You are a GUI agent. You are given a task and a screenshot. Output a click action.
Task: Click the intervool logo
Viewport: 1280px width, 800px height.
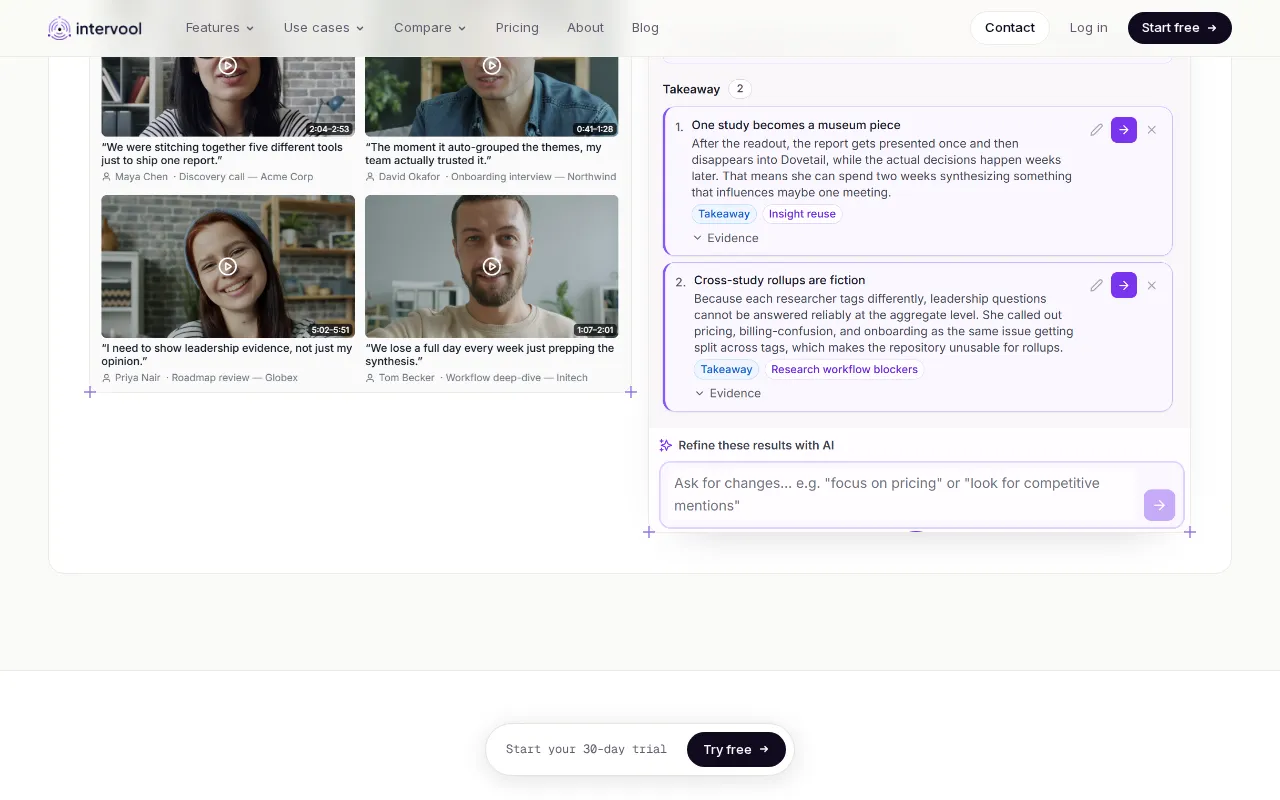95,28
